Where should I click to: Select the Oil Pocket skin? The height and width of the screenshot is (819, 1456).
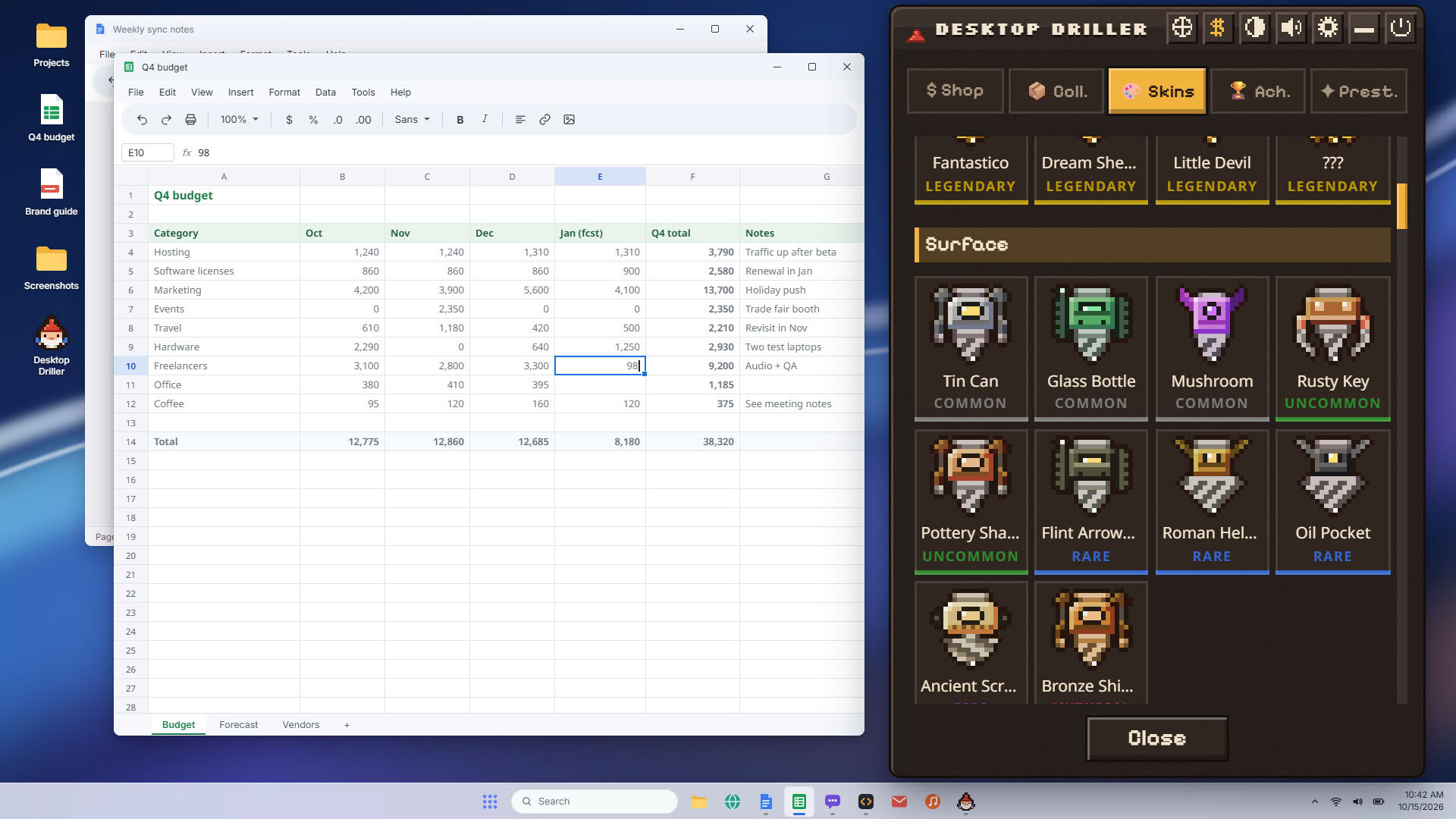coord(1332,502)
